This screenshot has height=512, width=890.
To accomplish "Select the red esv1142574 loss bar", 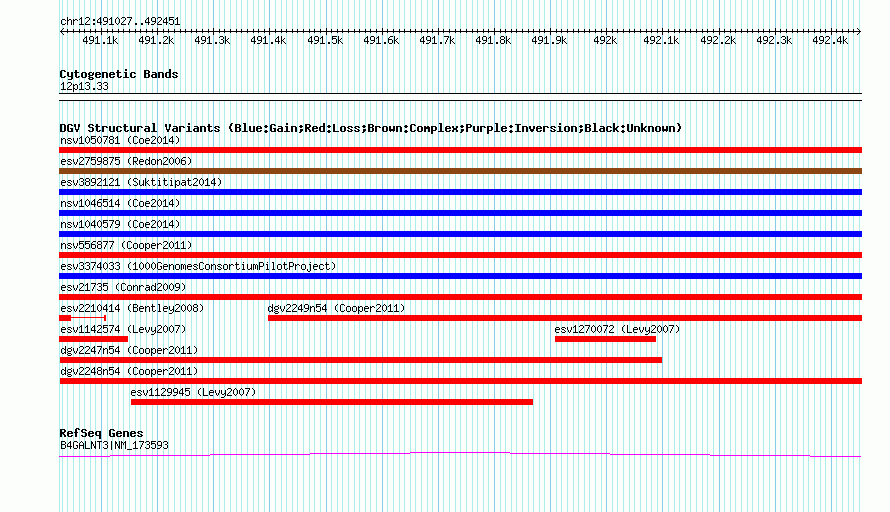I will [94, 339].
